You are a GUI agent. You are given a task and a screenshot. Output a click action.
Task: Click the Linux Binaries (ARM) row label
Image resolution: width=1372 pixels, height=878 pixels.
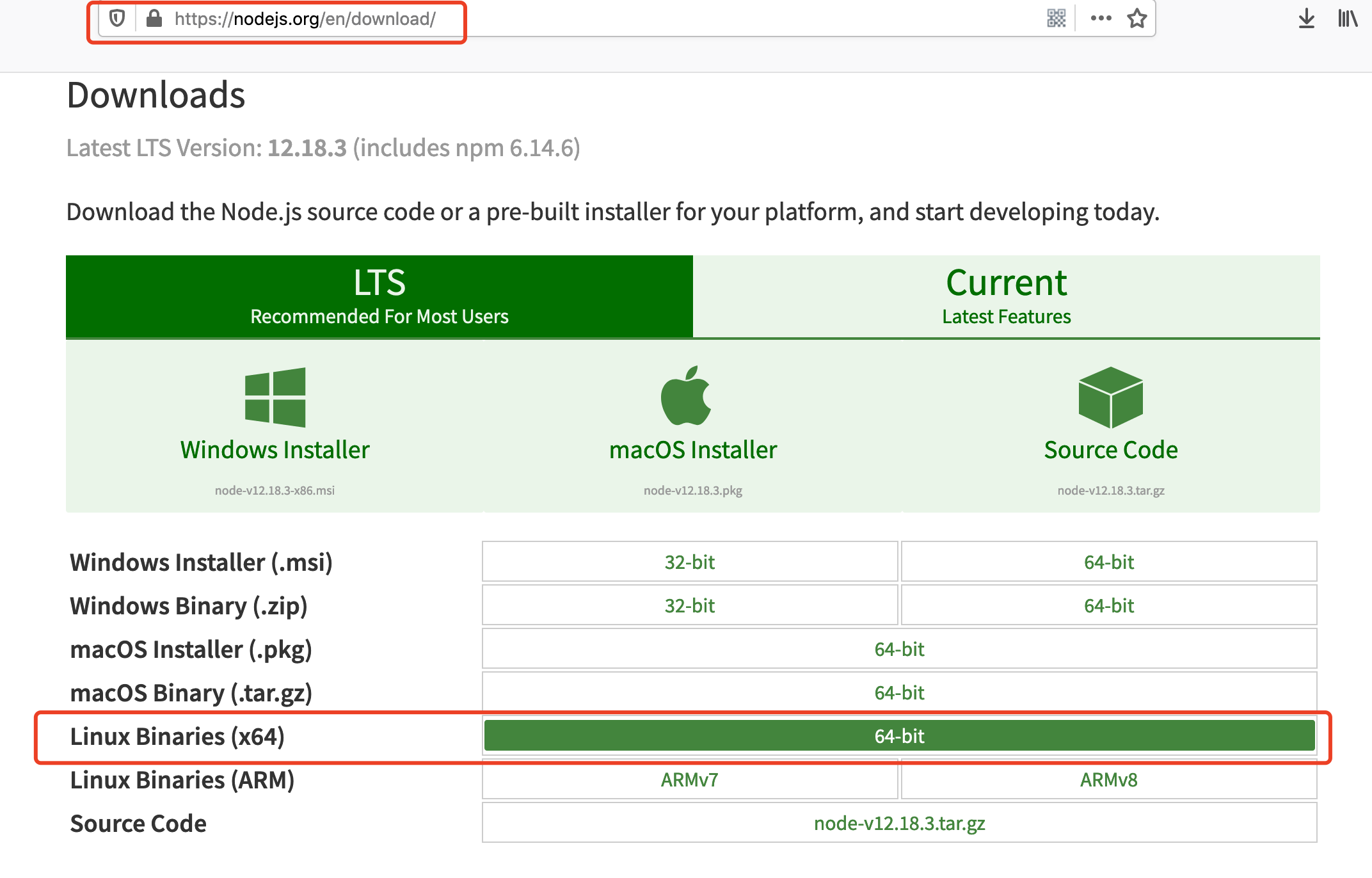coord(182,780)
